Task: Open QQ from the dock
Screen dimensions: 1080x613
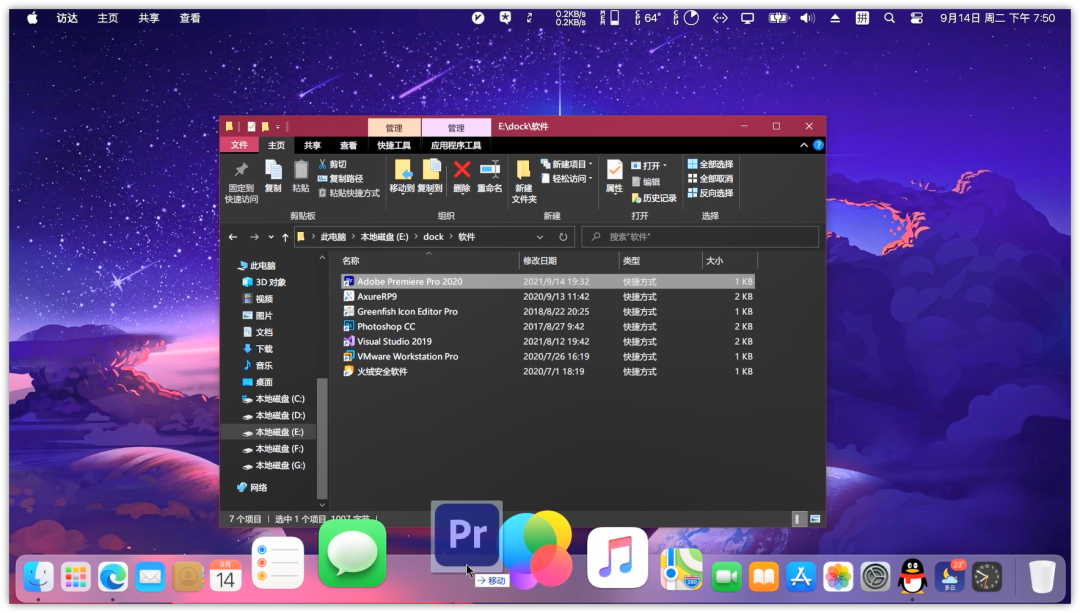Action: (913, 577)
